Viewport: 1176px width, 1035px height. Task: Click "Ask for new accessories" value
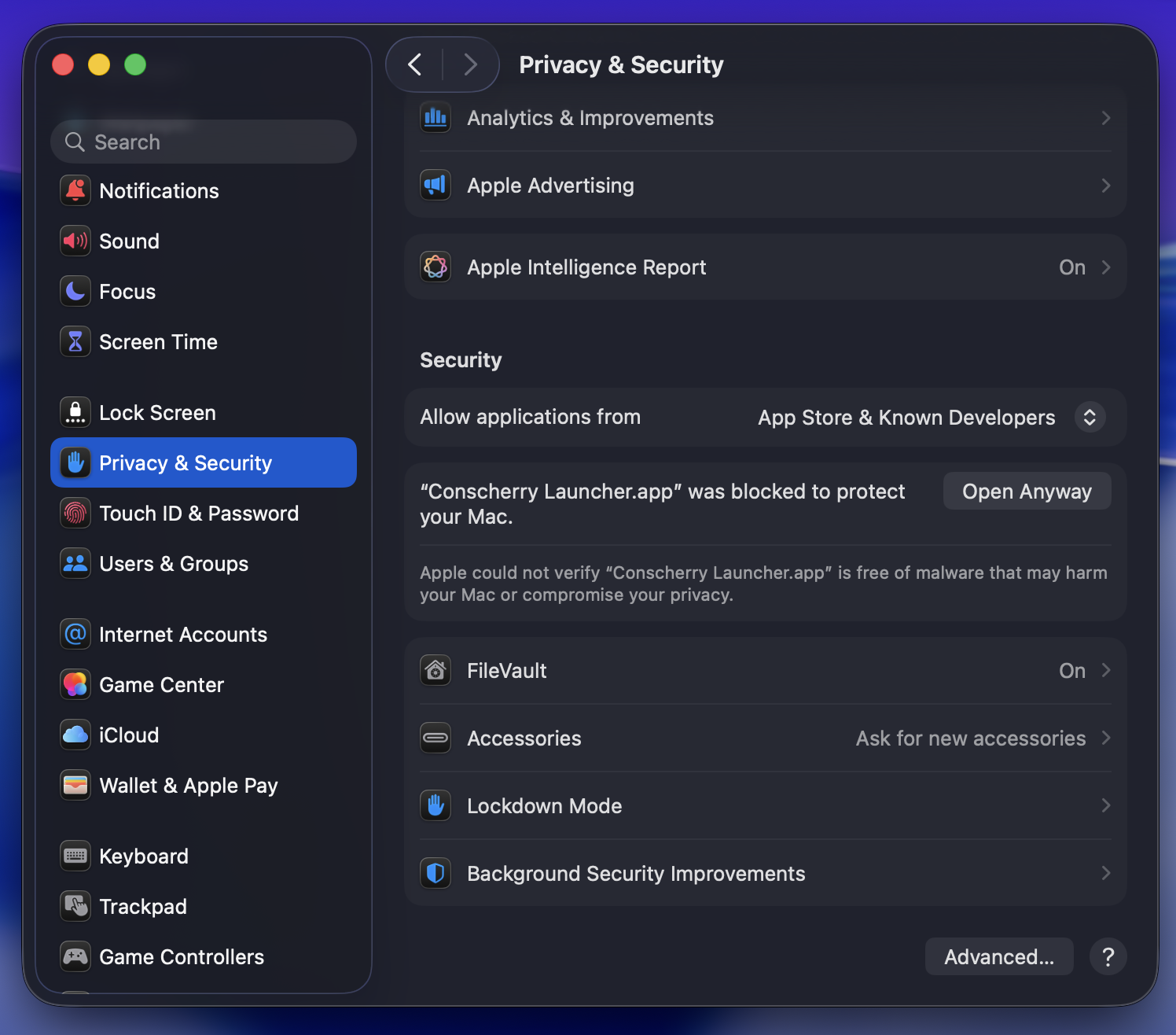pos(971,738)
